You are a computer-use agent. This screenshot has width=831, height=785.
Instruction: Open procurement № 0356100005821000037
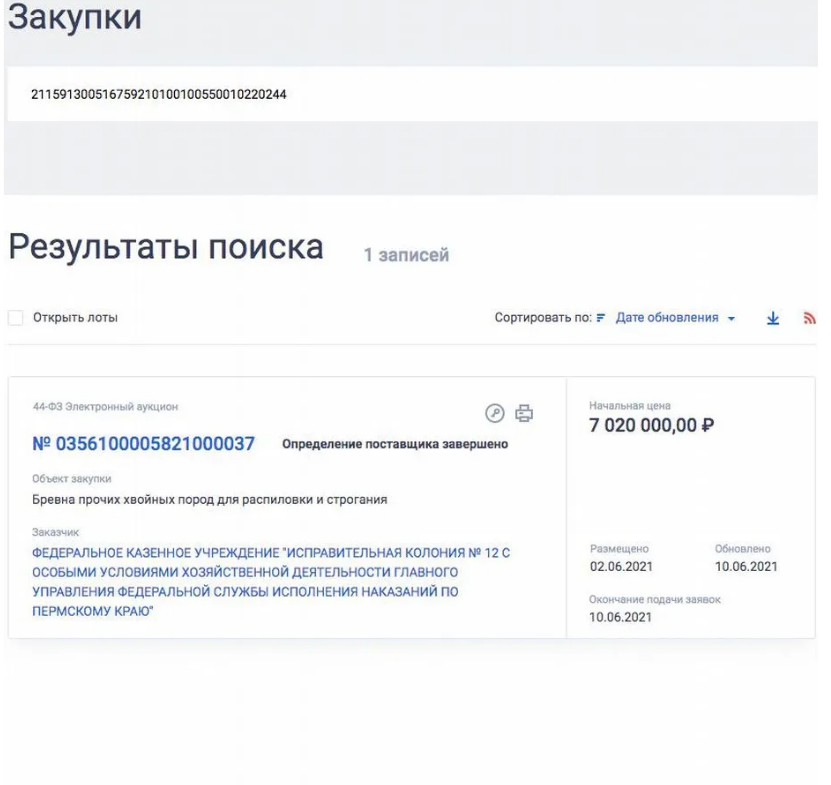pos(144,444)
